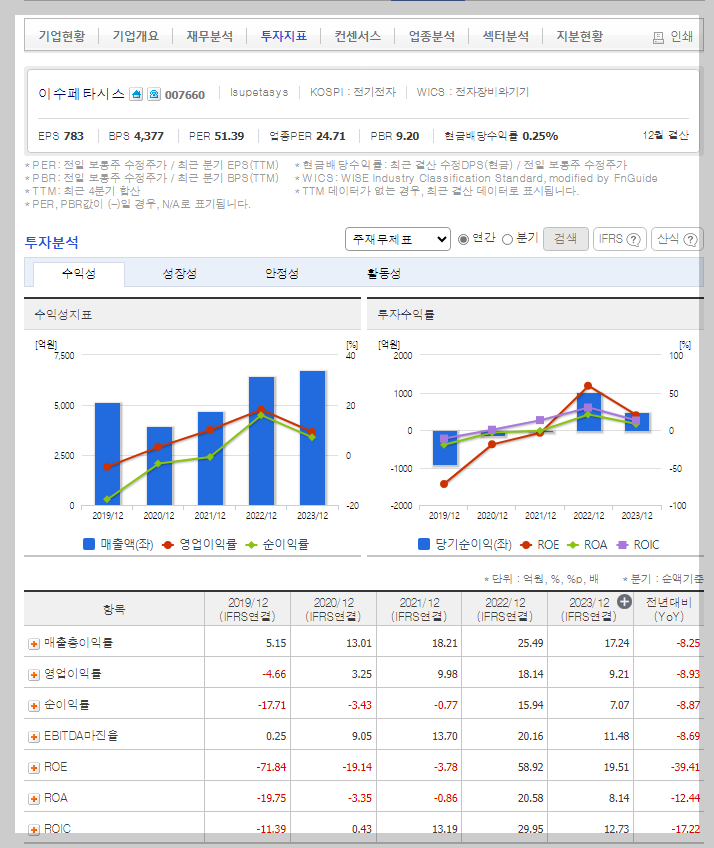Open the 기업현황 tab
The height and width of the screenshot is (848, 714).
tap(62, 36)
